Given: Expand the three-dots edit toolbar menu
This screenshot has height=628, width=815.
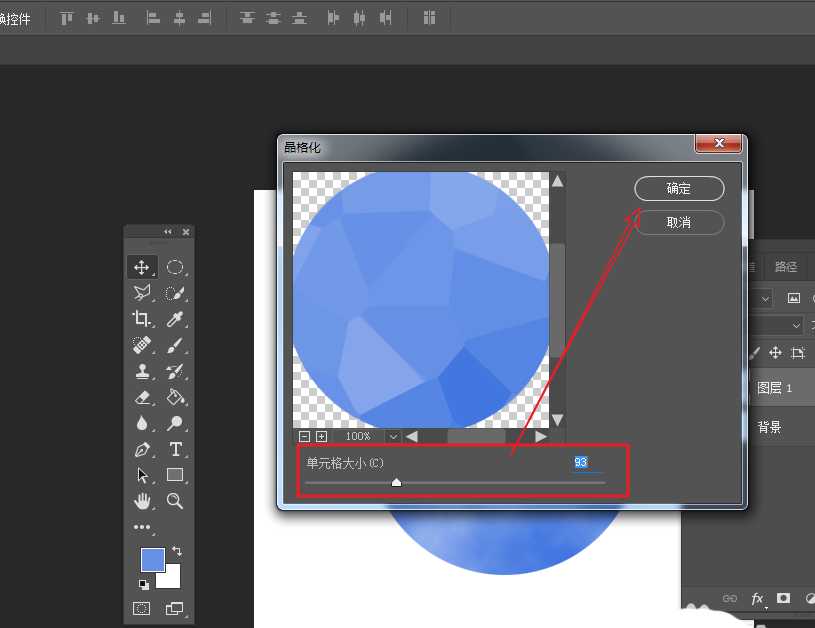Looking at the screenshot, I should coord(142,527).
